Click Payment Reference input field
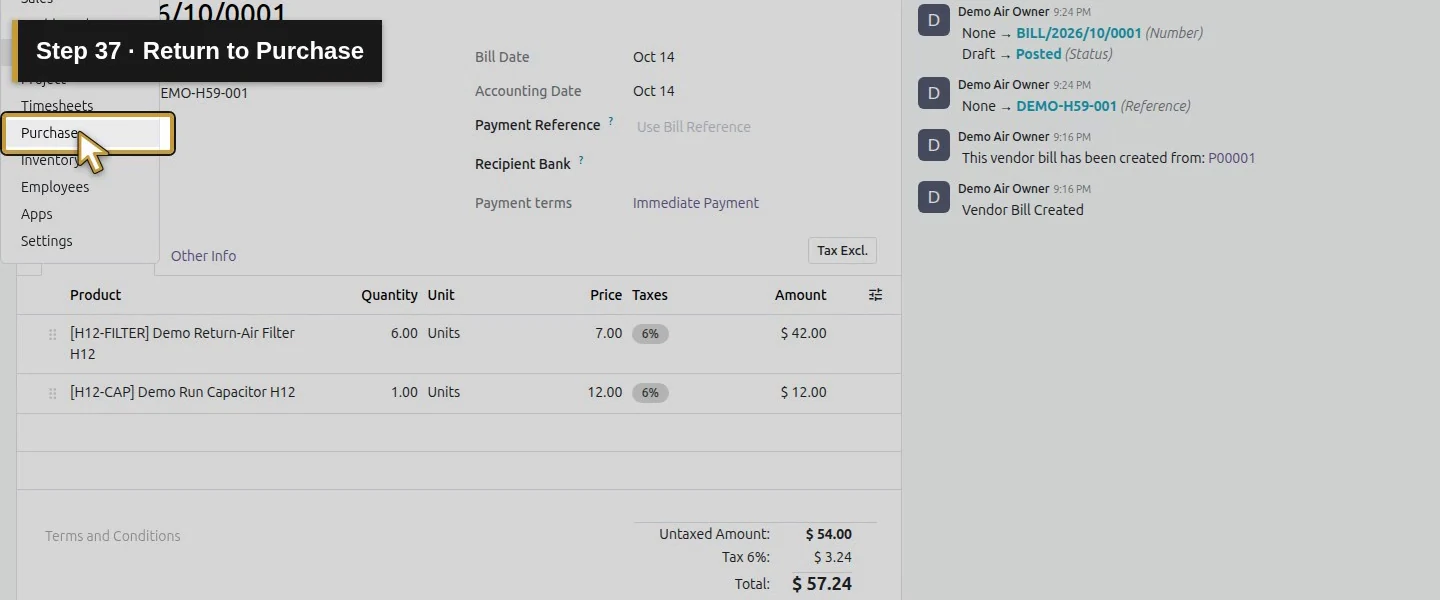 754,127
